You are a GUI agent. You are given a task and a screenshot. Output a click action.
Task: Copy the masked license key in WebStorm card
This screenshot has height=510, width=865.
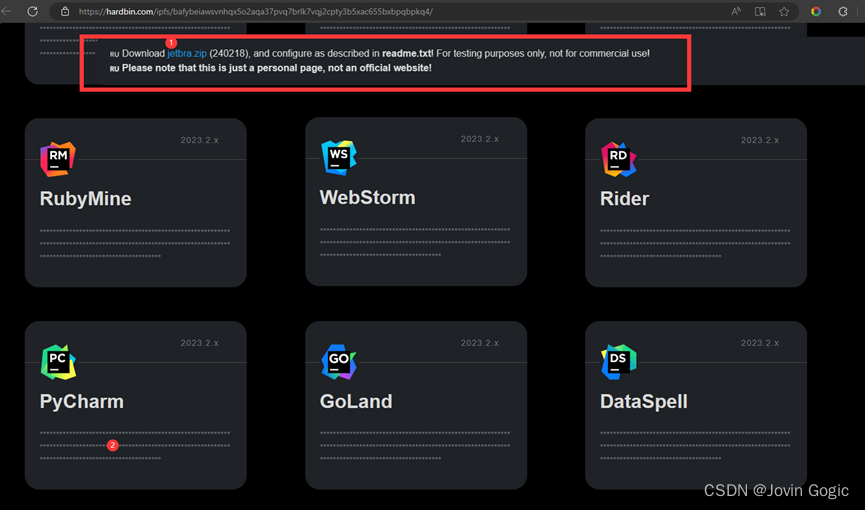(415, 242)
